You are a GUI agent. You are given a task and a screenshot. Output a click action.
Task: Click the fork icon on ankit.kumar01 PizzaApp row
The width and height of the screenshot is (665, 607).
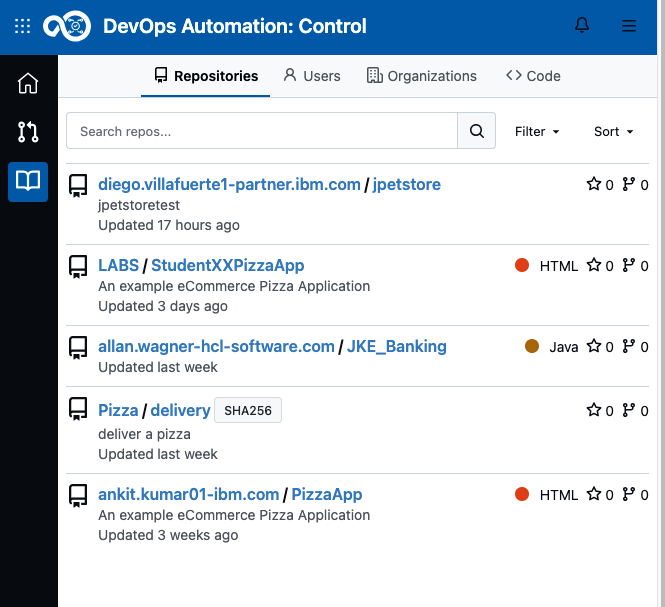pos(629,494)
